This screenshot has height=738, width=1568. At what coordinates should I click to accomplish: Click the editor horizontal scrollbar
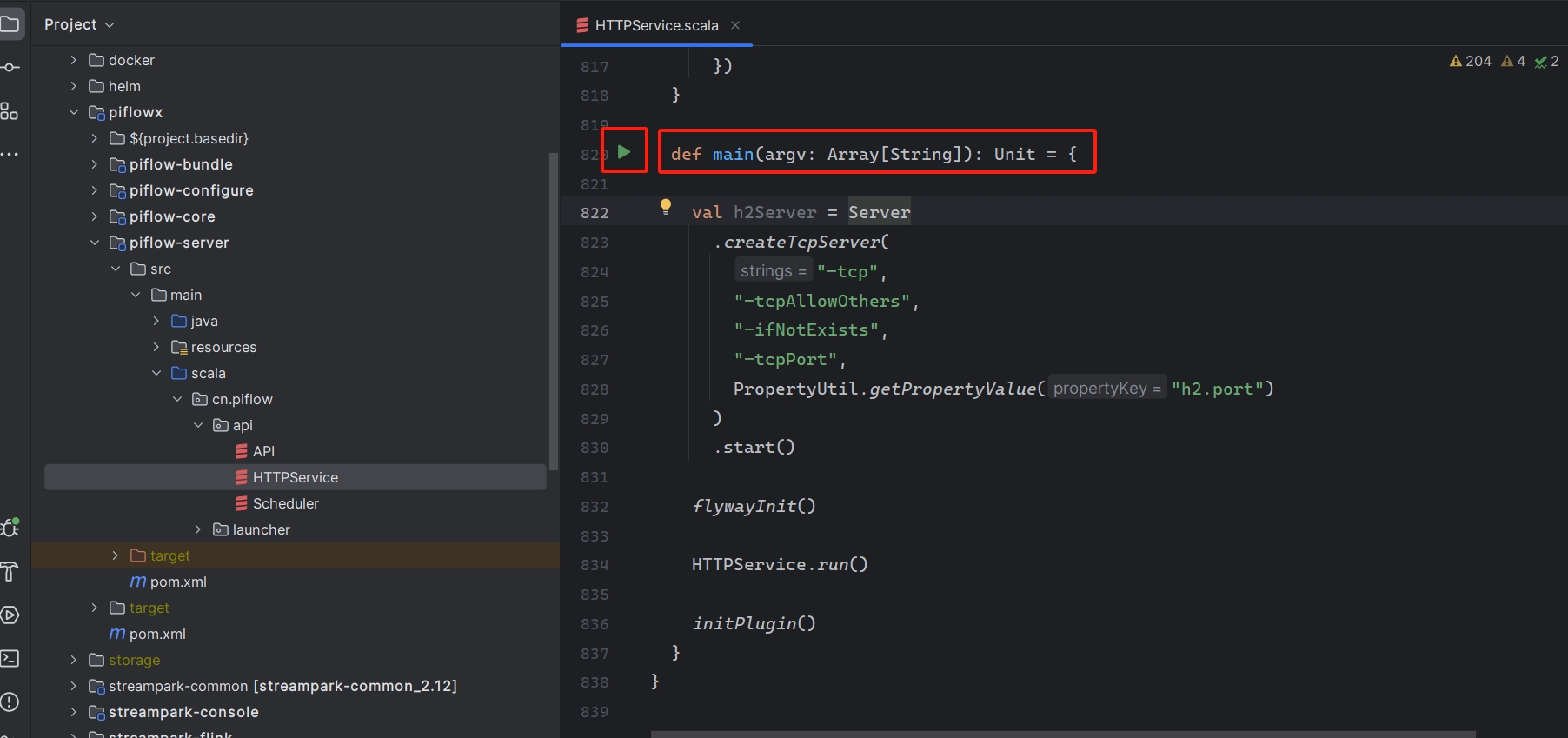1063,734
